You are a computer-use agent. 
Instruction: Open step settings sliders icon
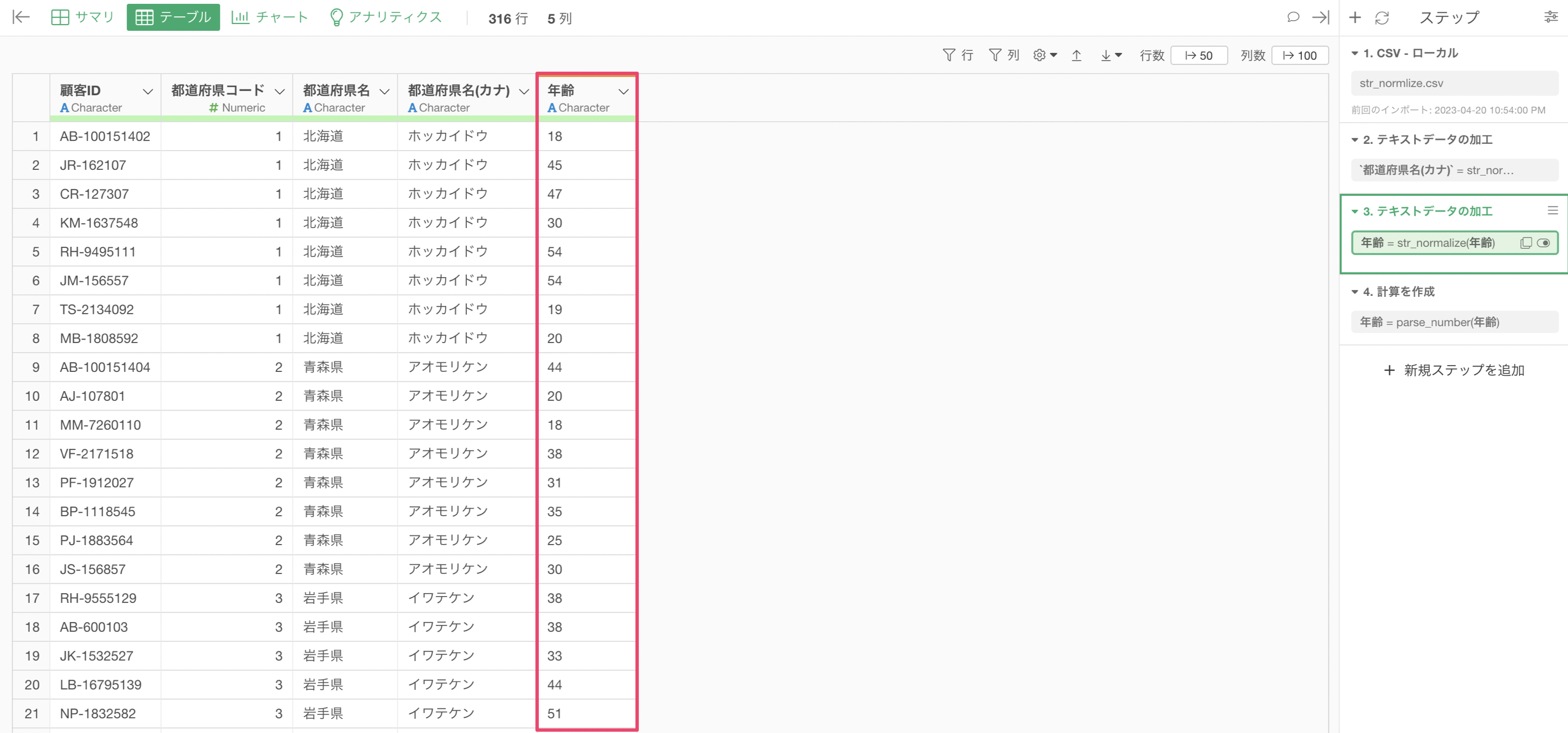tap(1550, 18)
